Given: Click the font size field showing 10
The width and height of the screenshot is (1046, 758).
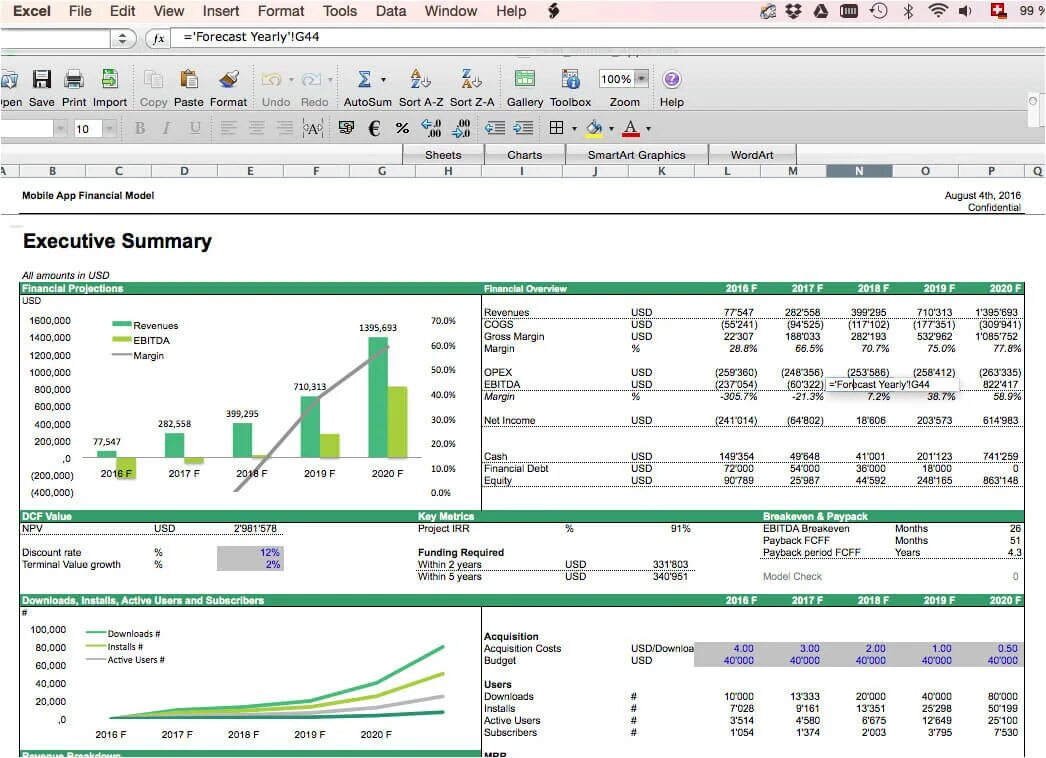Looking at the screenshot, I should coord(87,128).
